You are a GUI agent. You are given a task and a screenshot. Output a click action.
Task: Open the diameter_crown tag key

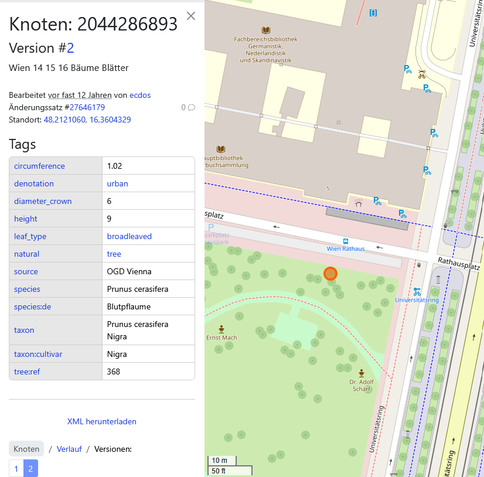click(x=43, y=201)
